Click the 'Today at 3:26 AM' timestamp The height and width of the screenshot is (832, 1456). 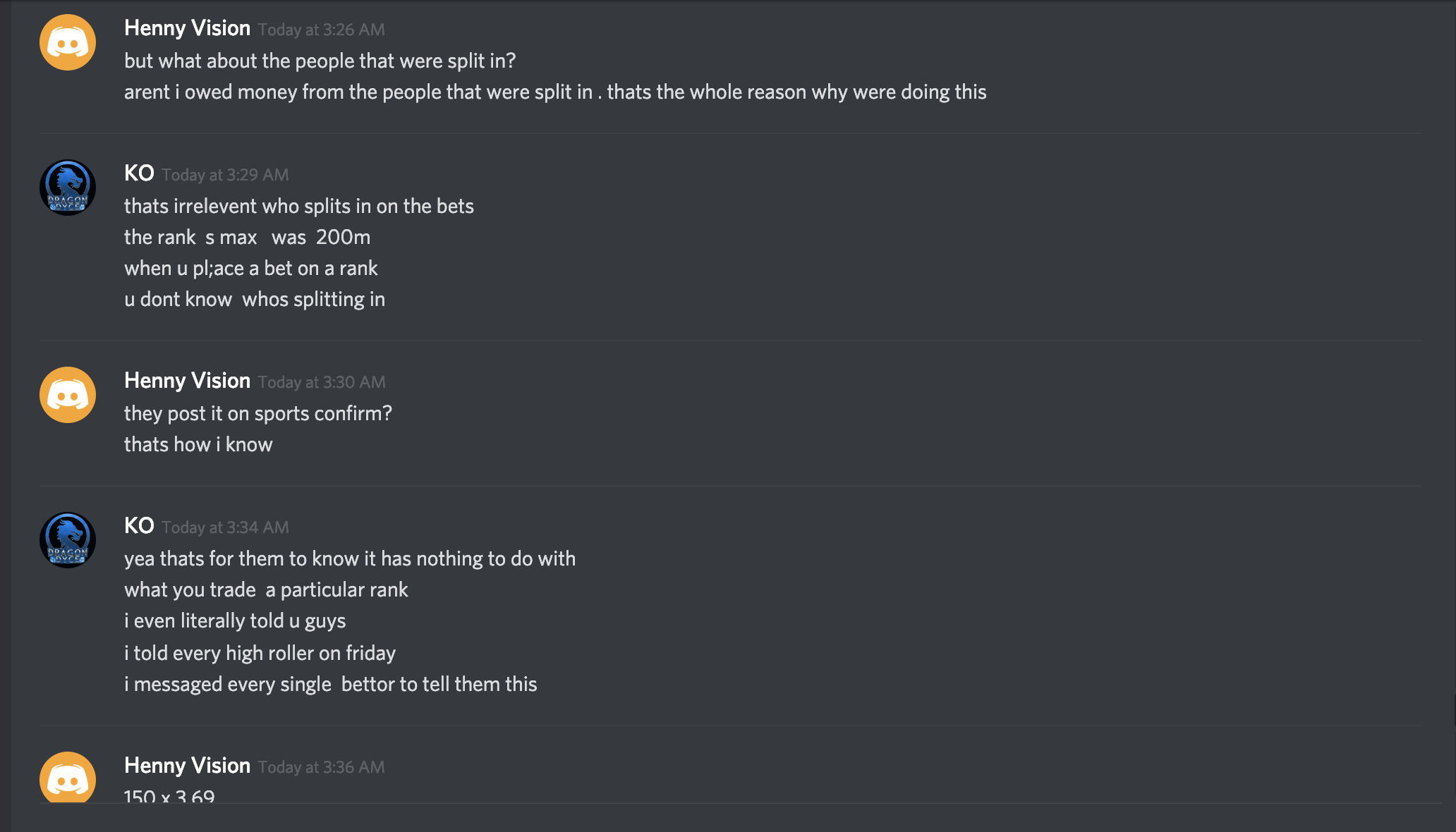(x=321, y=30)
